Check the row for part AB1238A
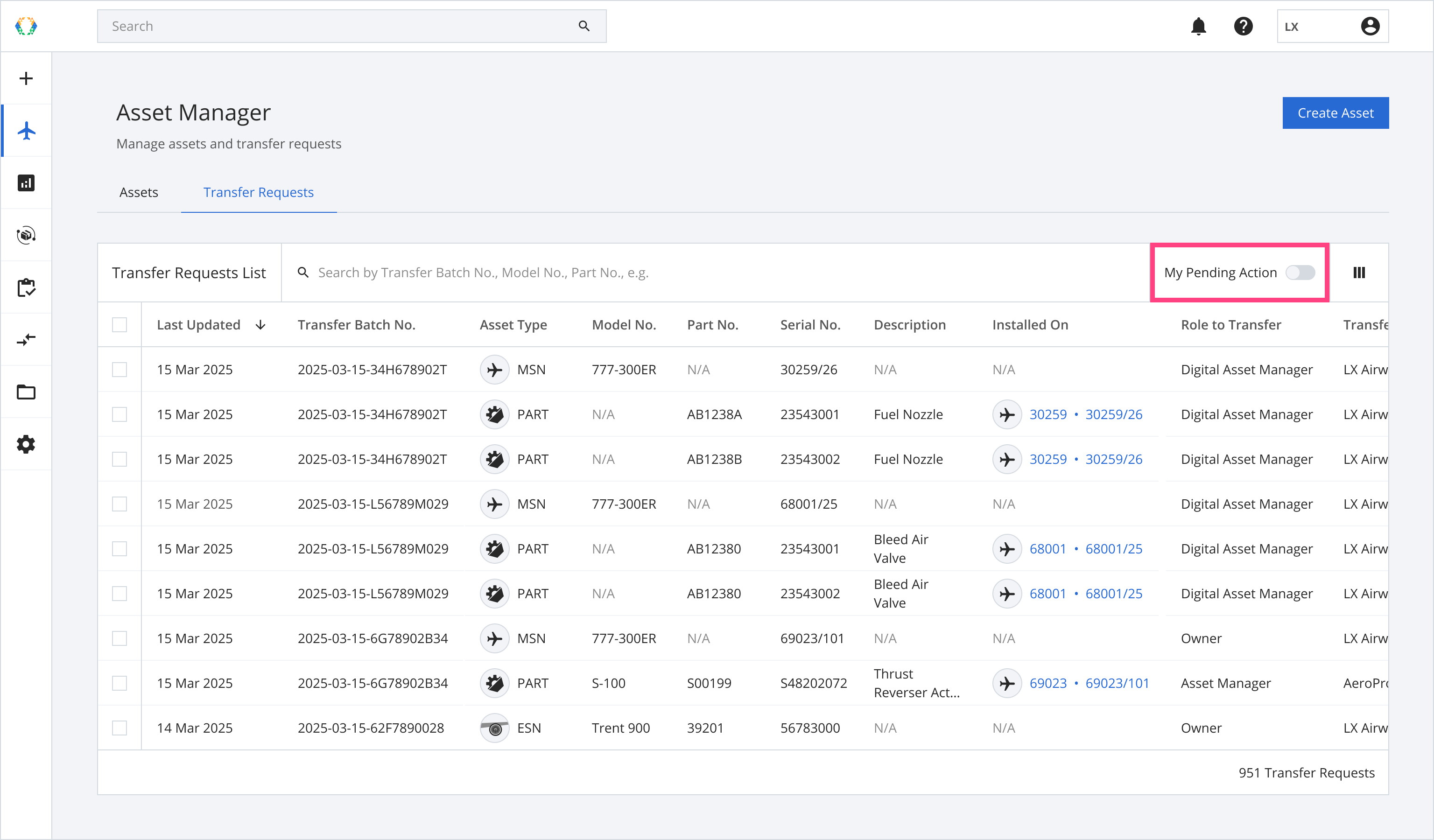The width and height of the screenshot is (1434, 840). (x=119, y=414)
